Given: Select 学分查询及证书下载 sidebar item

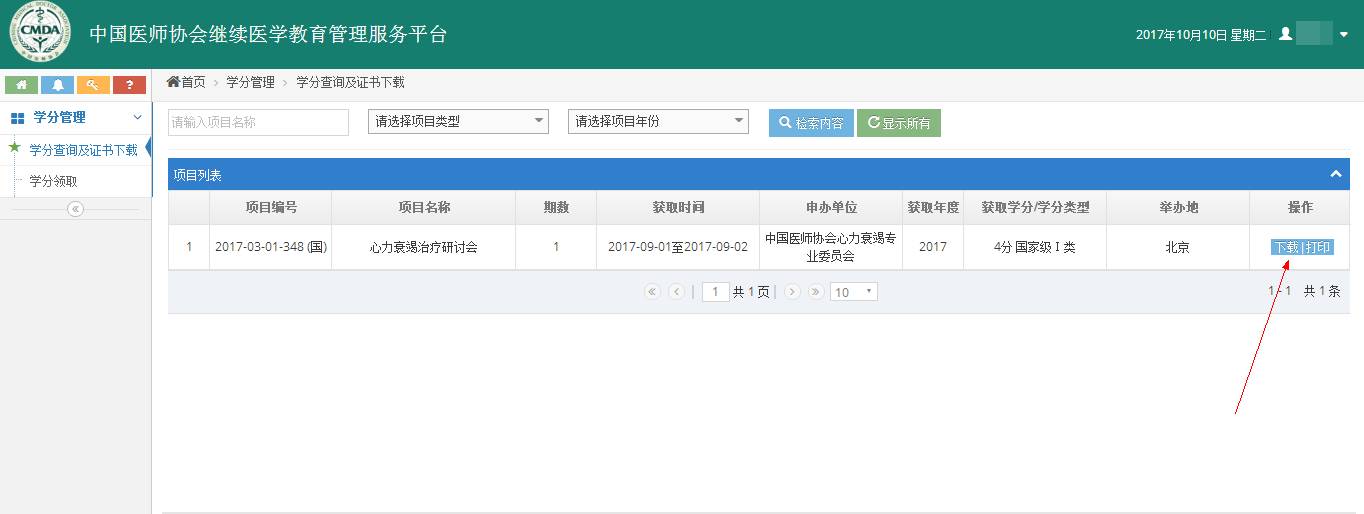Looking at the screenshot, I should pyautogui.click(x=83, y=150).
